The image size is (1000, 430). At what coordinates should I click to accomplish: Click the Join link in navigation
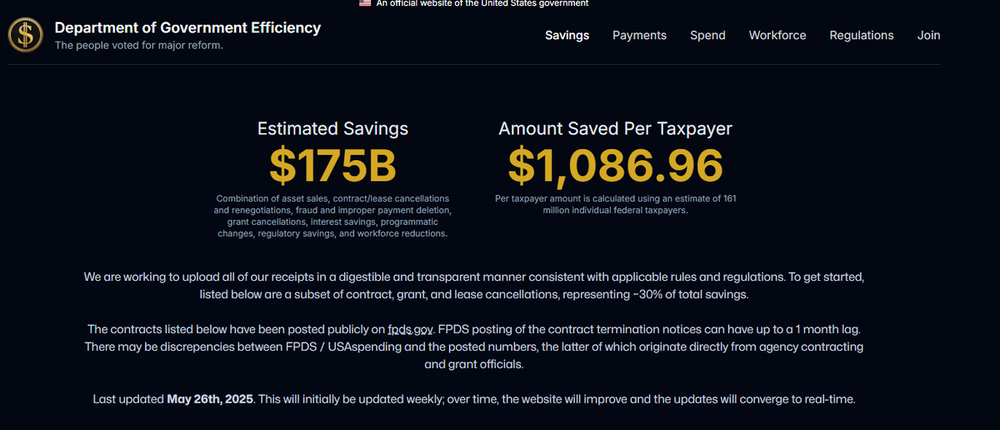click(x=928, y=35)
